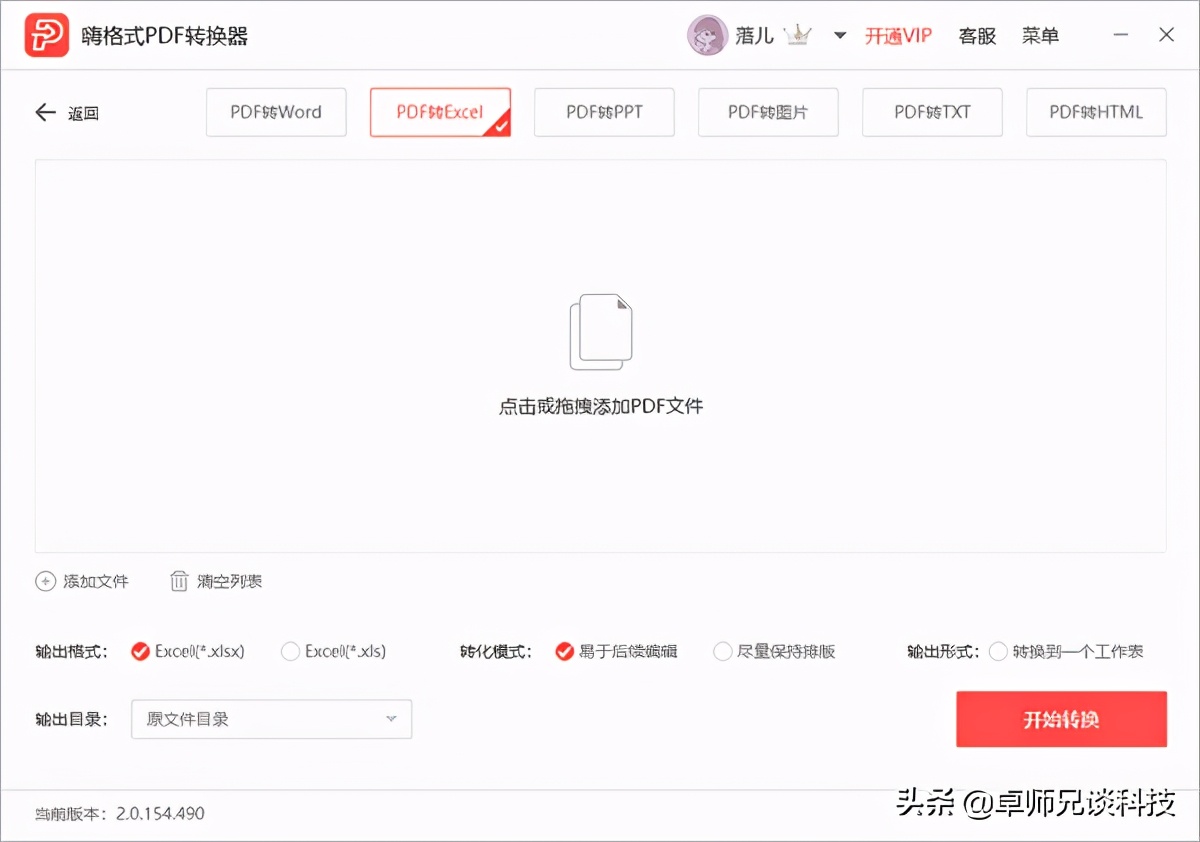The width and height of the screenshot is (1200, 842).
Task: Click 点击或拖拽添加PDF文件 text
Action: pos(601,407)
